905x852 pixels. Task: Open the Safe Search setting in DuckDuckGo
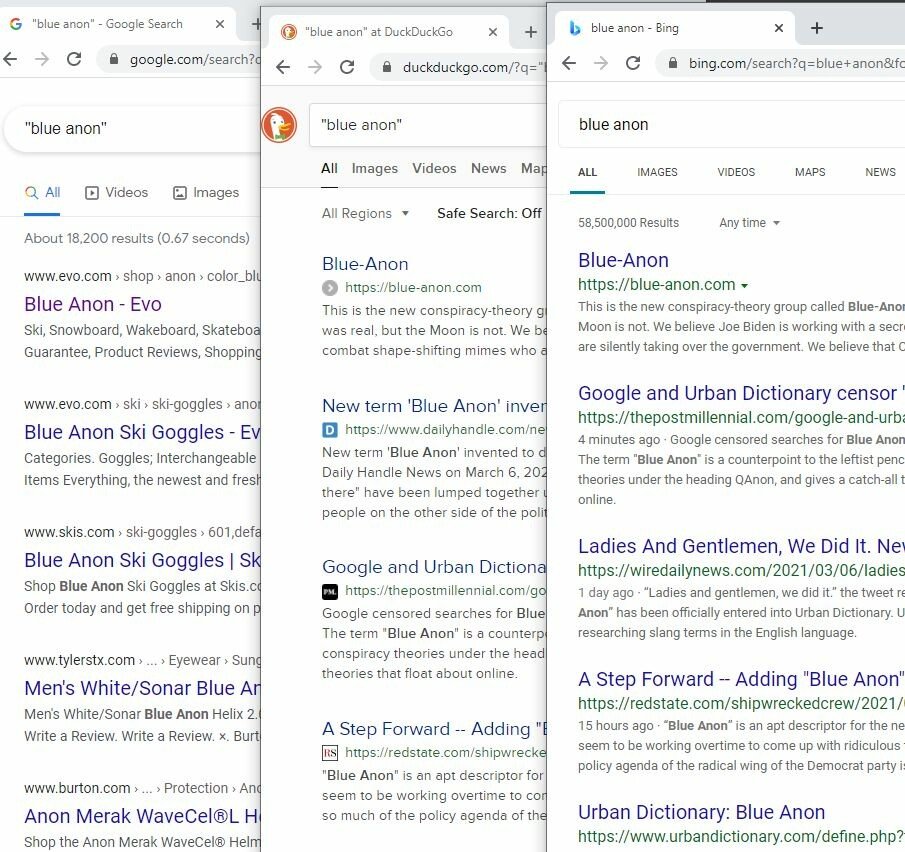(489, 214)
